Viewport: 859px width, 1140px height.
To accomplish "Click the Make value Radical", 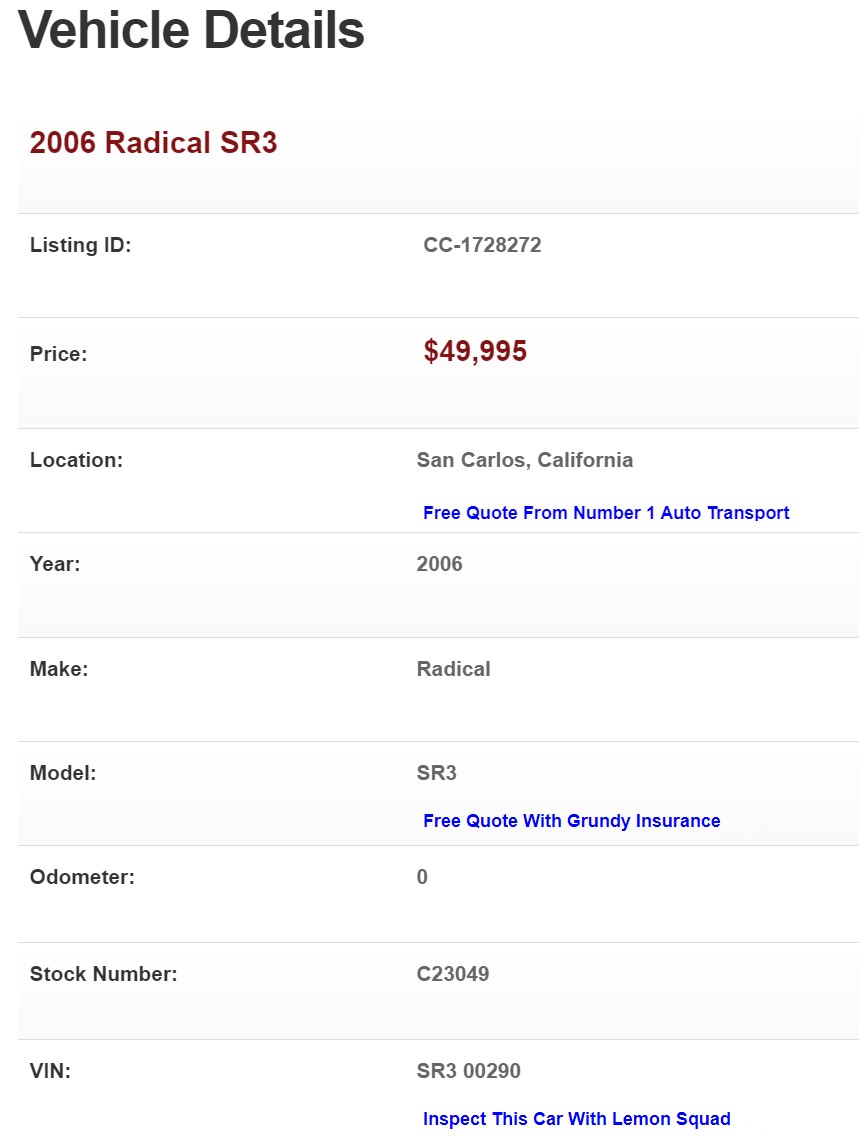I will (x=453, y=669).
